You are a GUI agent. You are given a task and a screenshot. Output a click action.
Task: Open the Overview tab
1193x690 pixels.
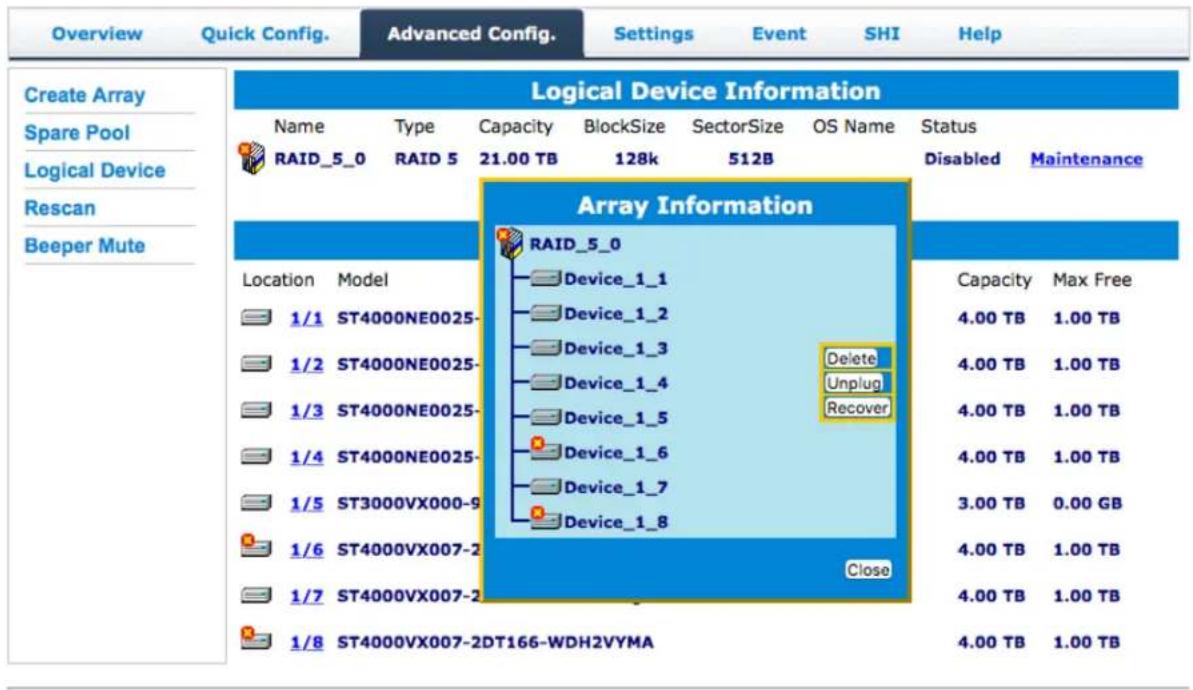point(97,34)
